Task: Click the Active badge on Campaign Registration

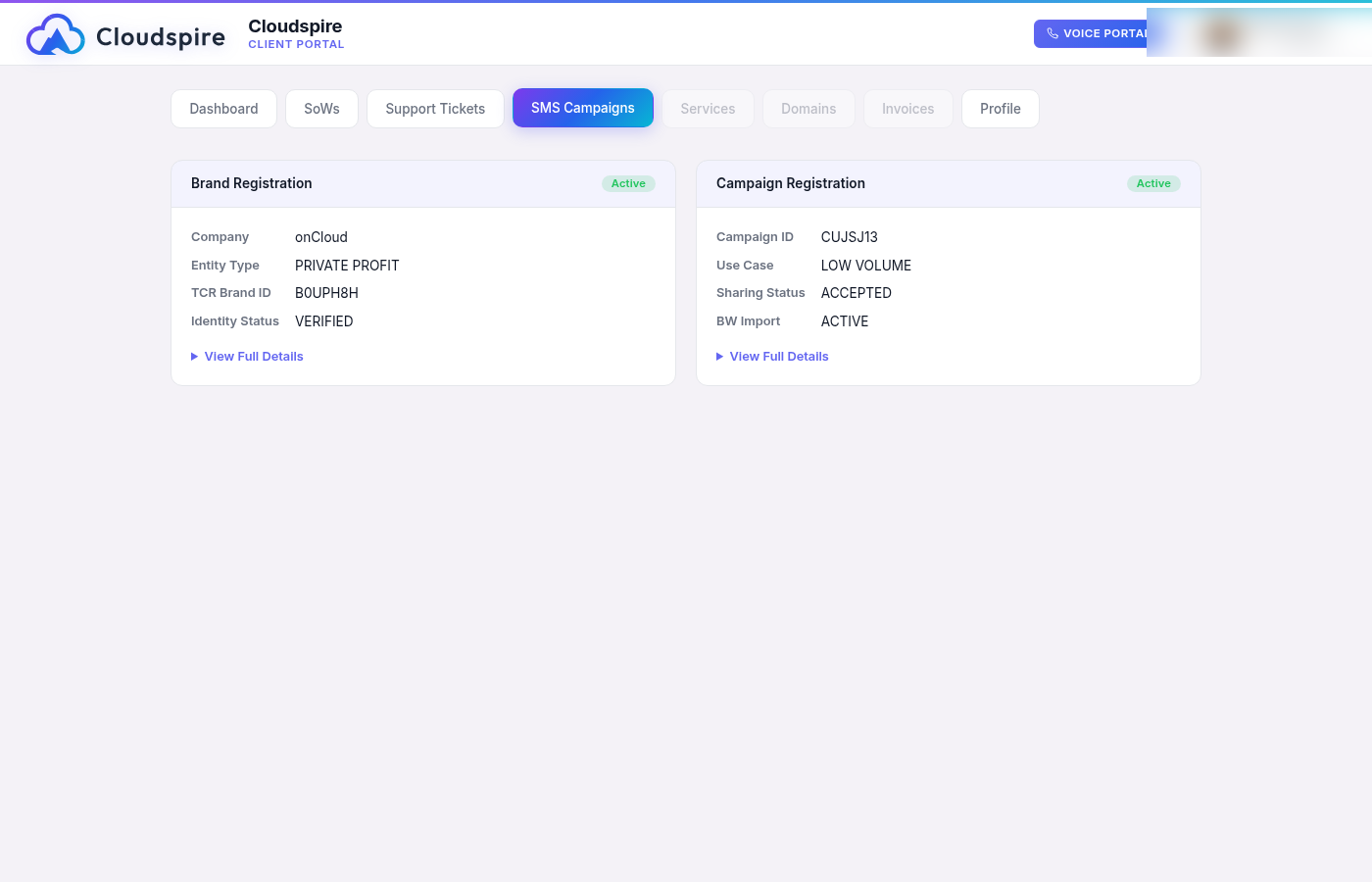Action: click(x=1153, y=183)
